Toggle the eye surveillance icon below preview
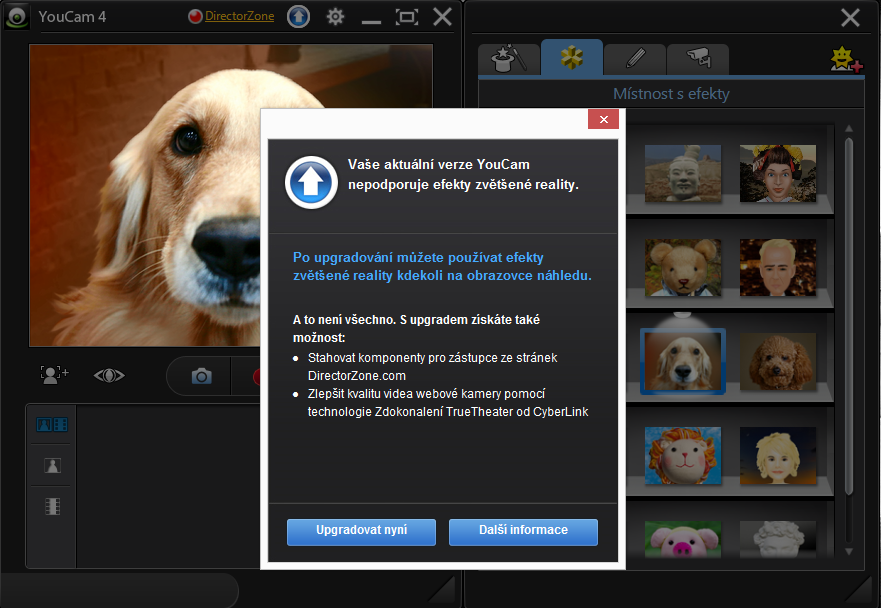This screenshot has height=608, width=881. click(x=109, y=375)
